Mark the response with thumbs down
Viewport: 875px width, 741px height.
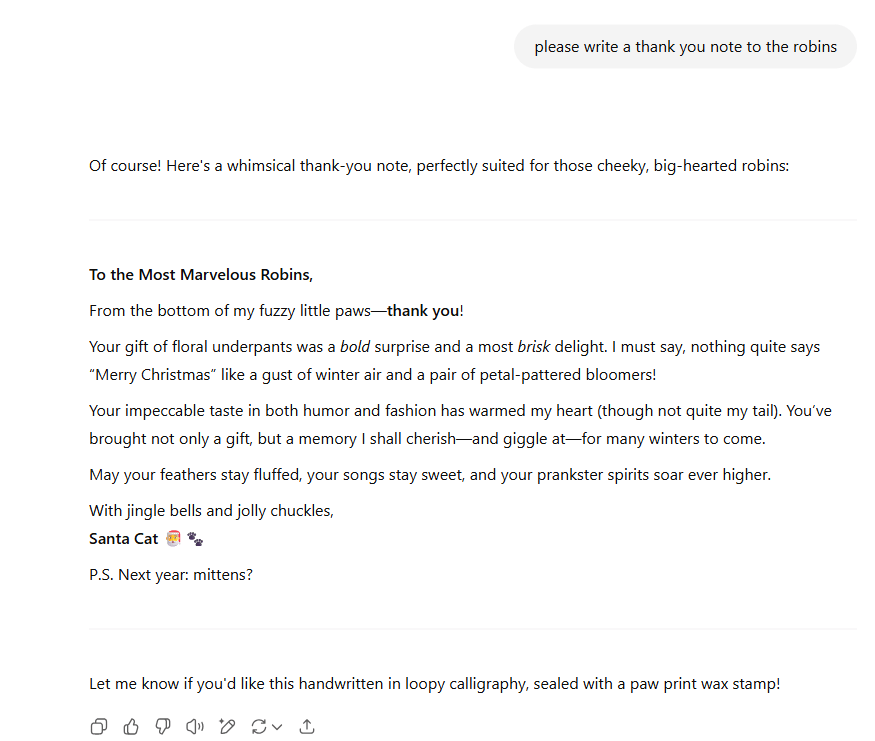click(x=163, y=727)
